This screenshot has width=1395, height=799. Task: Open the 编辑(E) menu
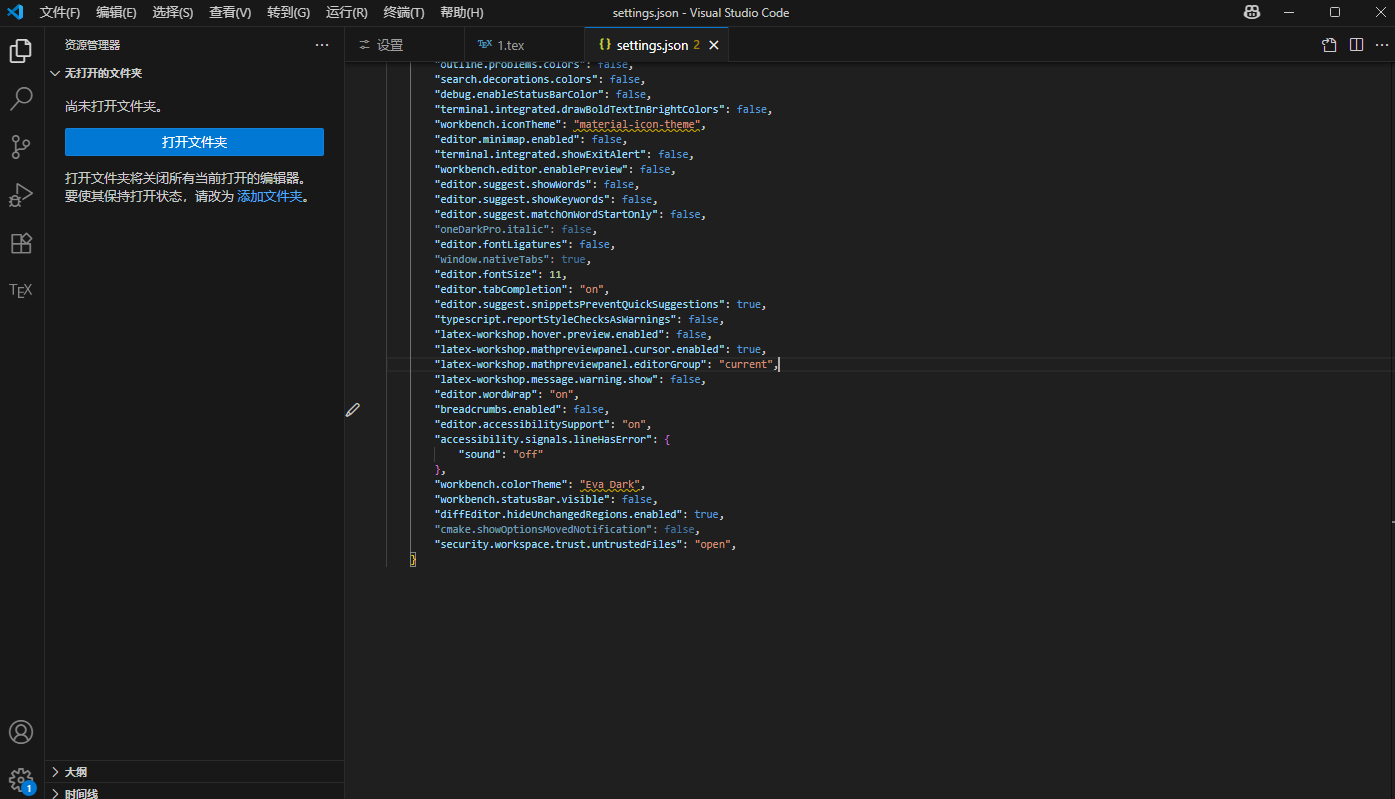click(116, 13)
